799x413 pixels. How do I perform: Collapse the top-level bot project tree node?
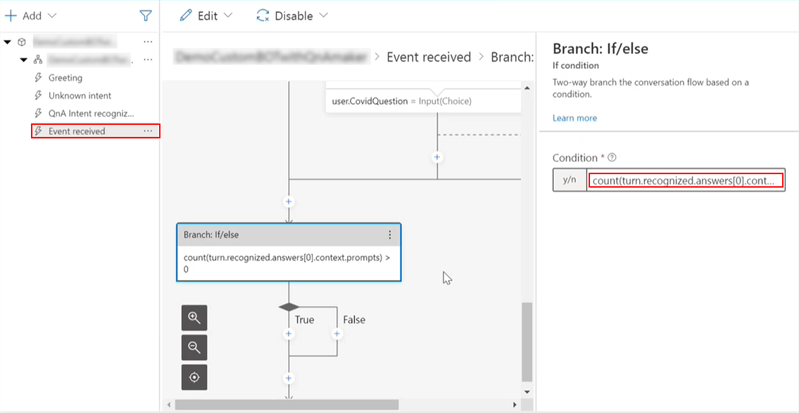[x=8, y=42]
